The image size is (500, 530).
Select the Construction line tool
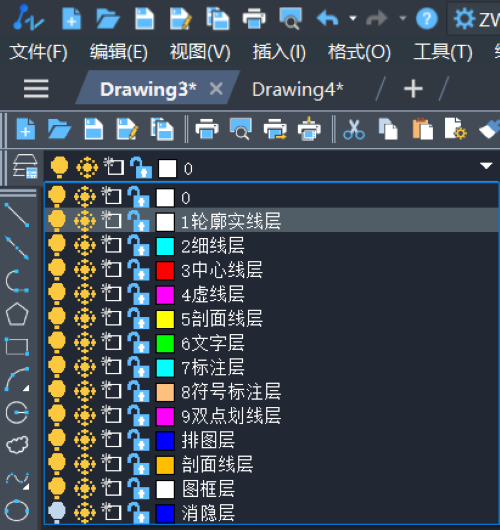17,248
